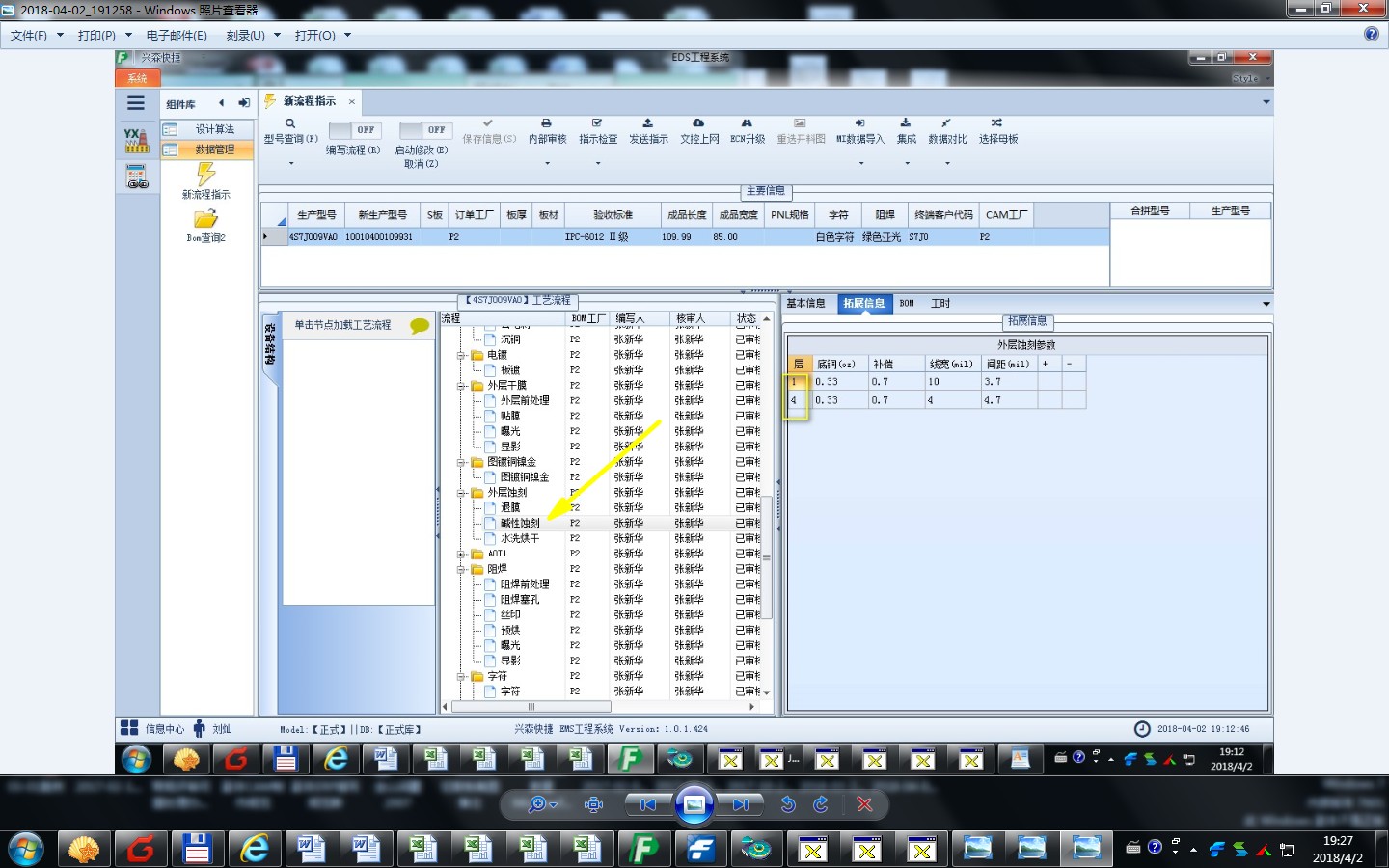Select the 阻焊塞孔 tree node
Viewport: 1389px width, 868px height.
[x=520, y=600]
